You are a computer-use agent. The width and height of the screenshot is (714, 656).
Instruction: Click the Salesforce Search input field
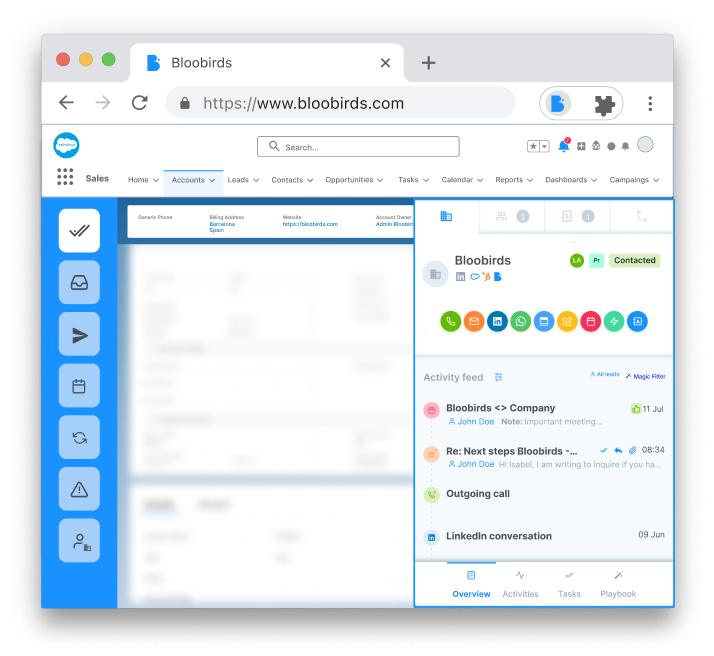[x=358, y=147]
